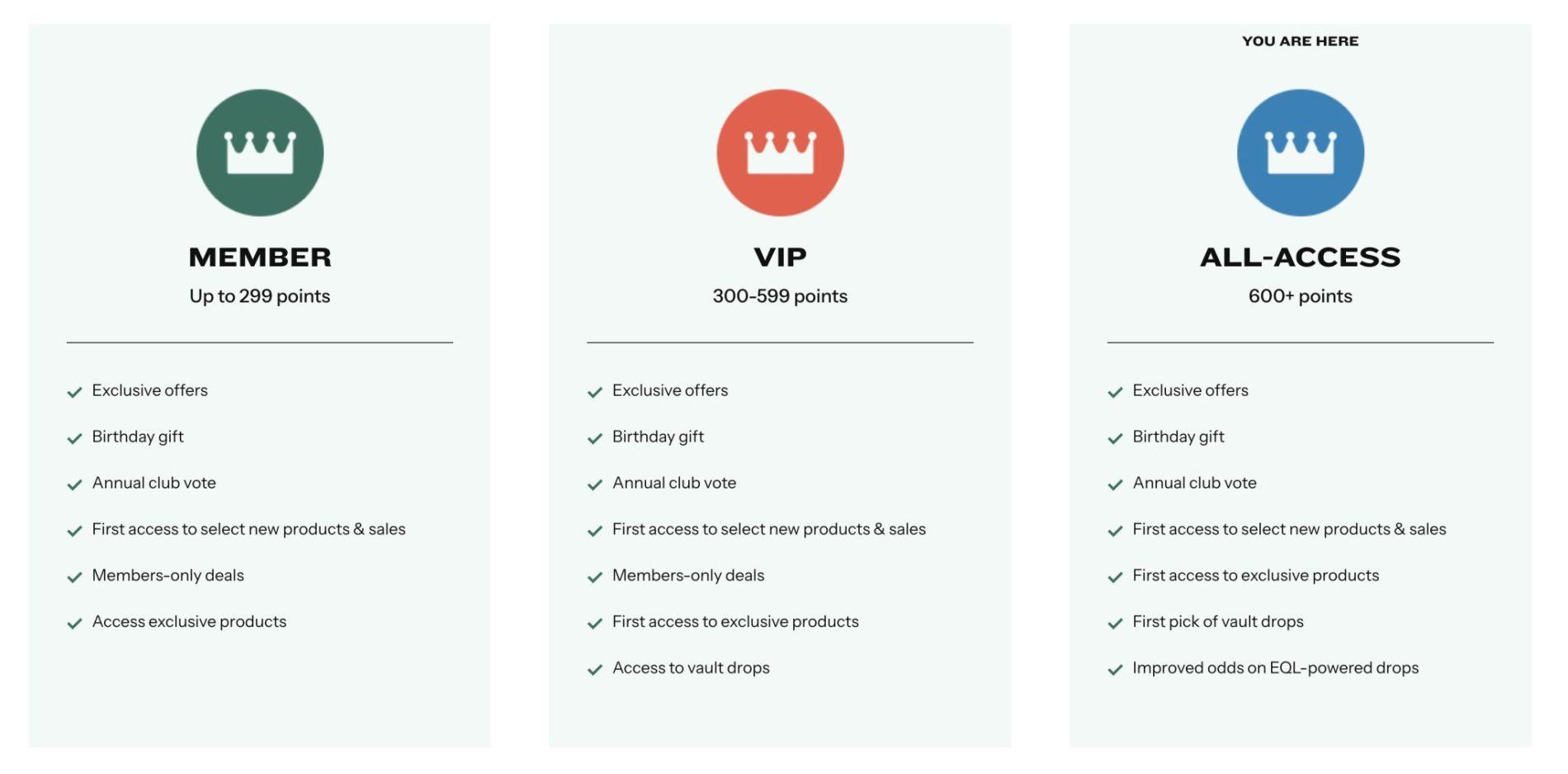The width and height of the screenshot is (1568, 774).
Task: Click checkmark next to Access exclusive products
Action: pyautogui.click(x=74, y=623)
